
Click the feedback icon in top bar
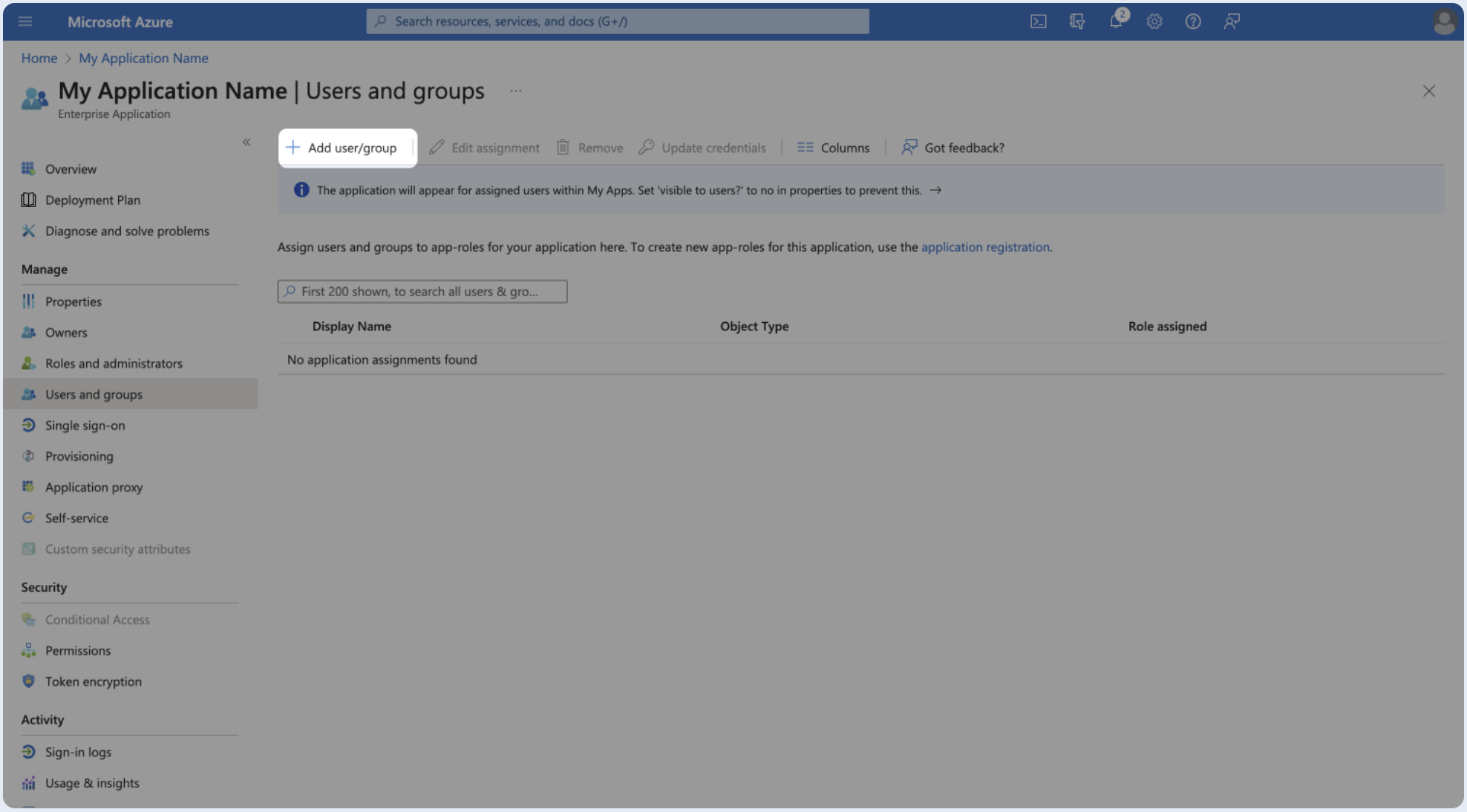pyautogui.click(x=1231, y=22)
